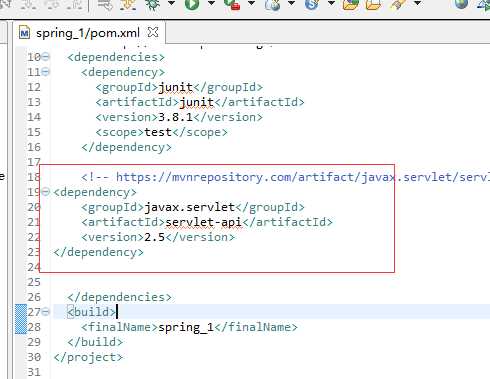Click the Maven M icon on pom.xml tab
Viewport: 490px width, 379px height.
(24, 33)
